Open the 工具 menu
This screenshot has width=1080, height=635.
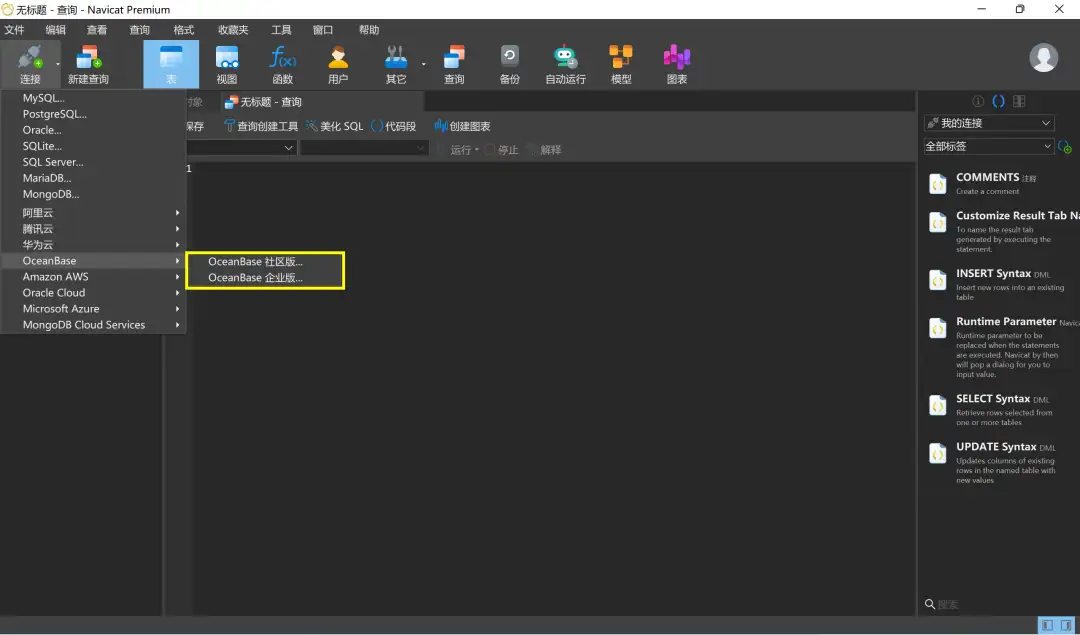pyautogui.click(x=281, y=30)
